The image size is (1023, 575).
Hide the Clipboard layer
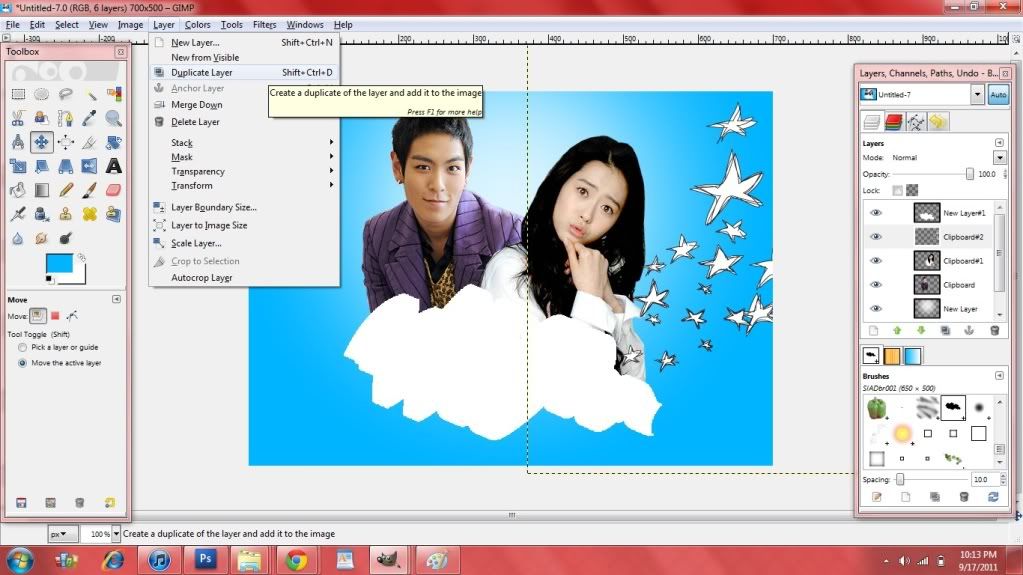point(876,285)
